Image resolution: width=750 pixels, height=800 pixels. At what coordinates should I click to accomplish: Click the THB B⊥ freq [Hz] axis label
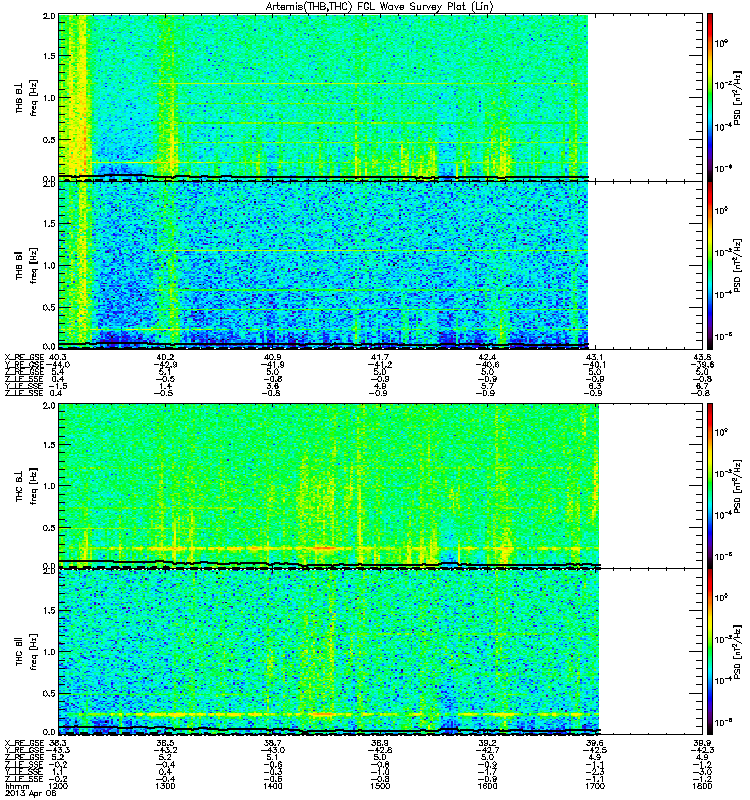pyautogui.click(x=34, y=97)
